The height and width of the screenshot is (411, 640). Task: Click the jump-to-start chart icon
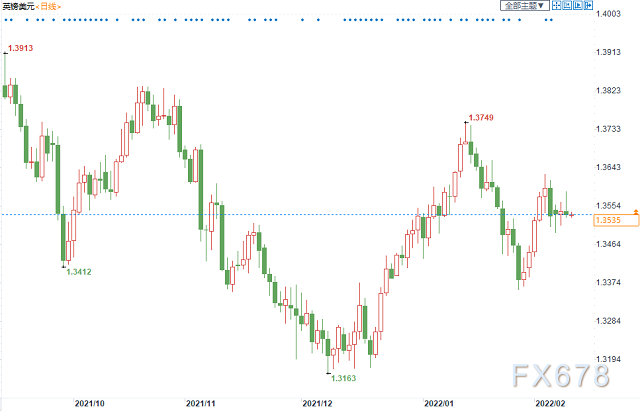coord(567,5)
